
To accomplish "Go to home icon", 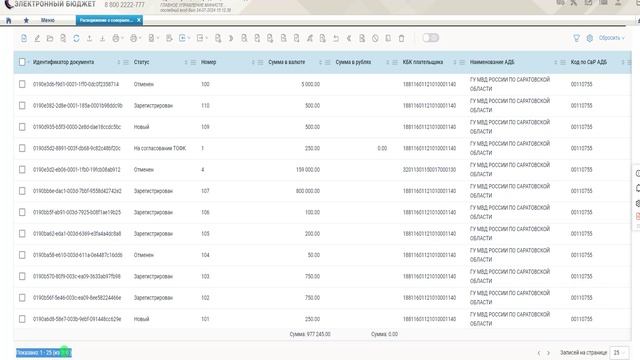I will pyautogui.click(x=9, y=20).
